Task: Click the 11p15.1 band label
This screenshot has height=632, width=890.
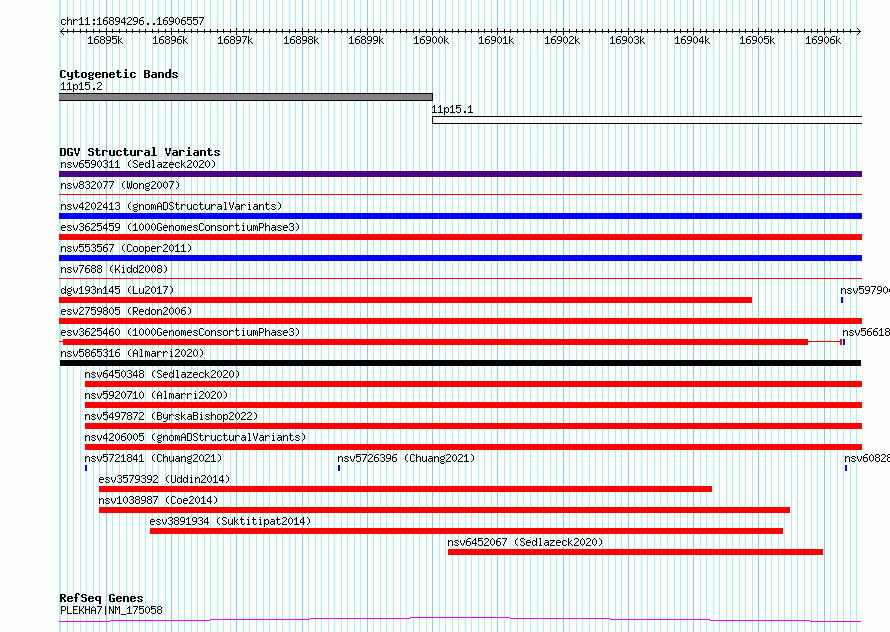Action: coord(452,109)
